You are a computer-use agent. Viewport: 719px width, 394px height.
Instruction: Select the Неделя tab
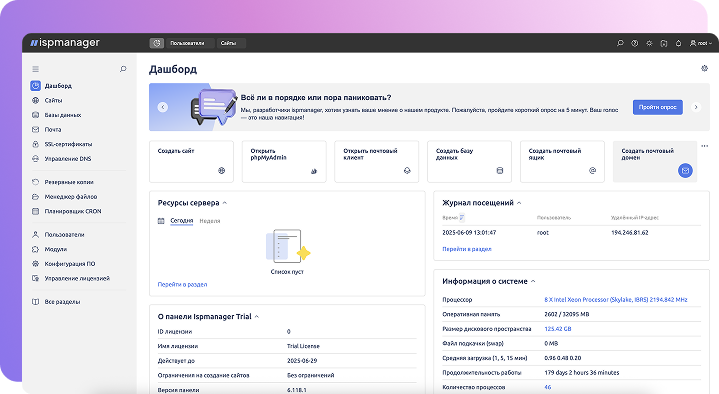pyautogui.click(x=210, y=221)
